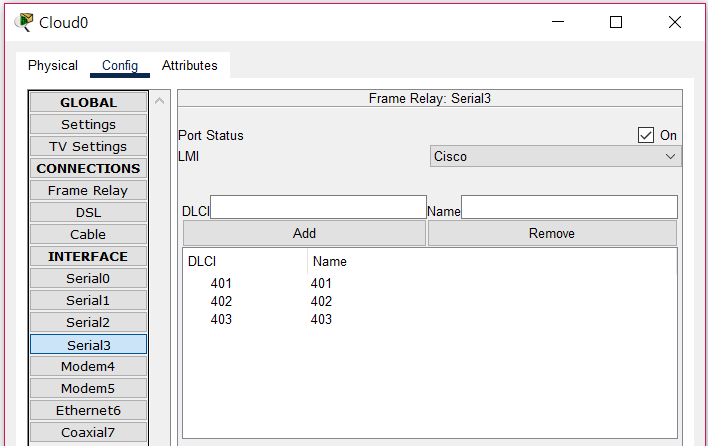Click the CONNECTIONS section header
Viewport: 708px width, 446px height.
pos(88,168)
